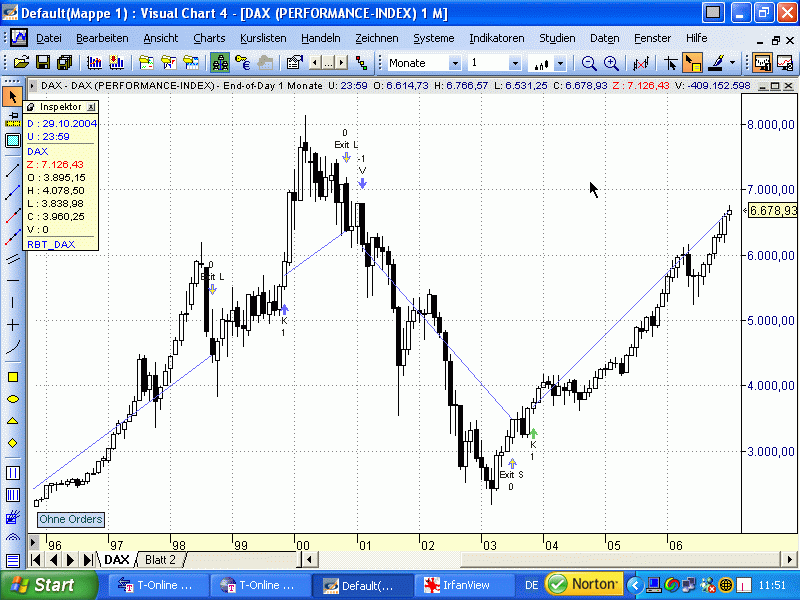The image size is (800, 600).
Task: Select the yellow diamond shape tool
Action: point(13,443)
